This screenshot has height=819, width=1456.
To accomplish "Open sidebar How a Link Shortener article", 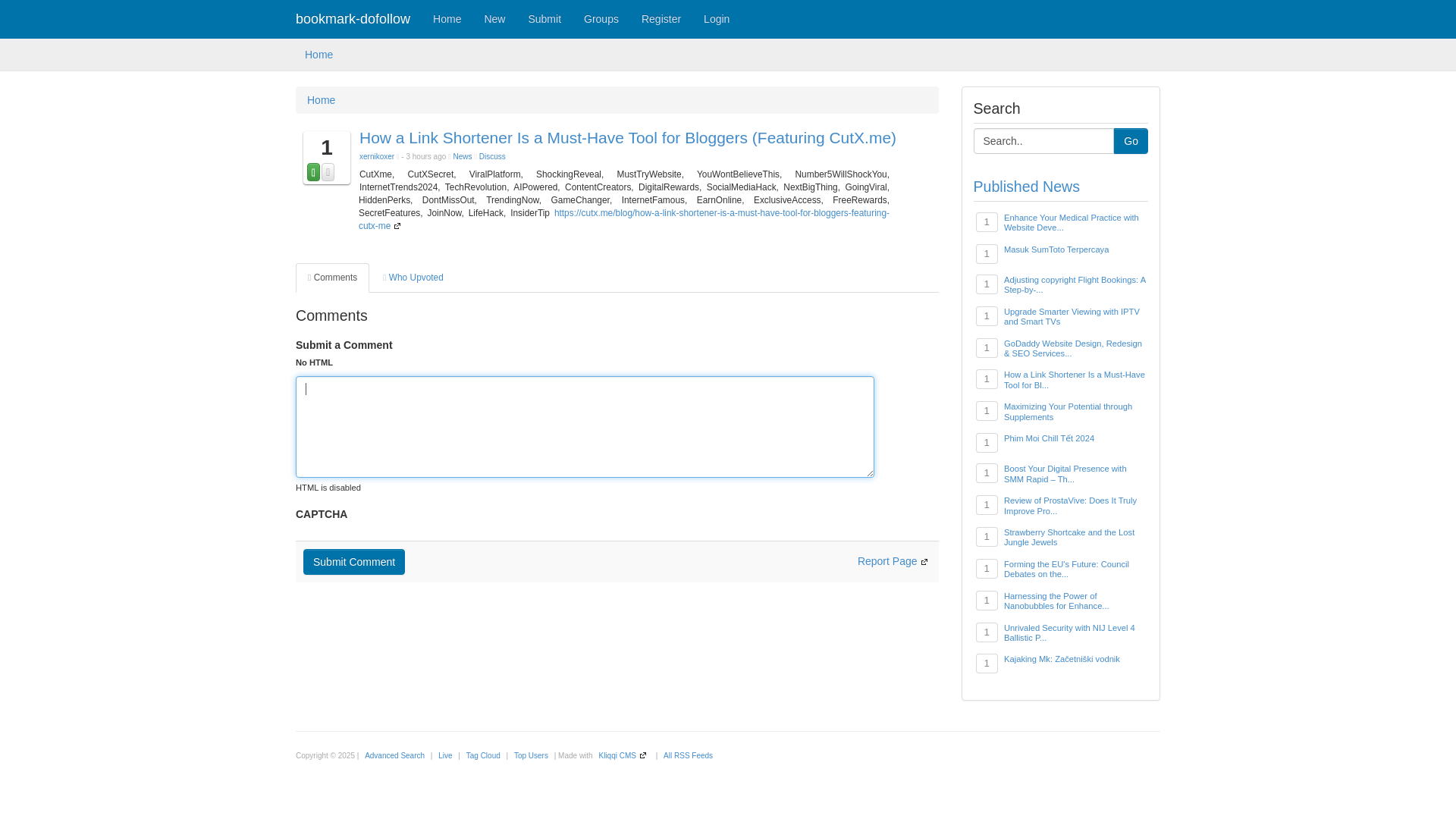I will [1075, 380].
